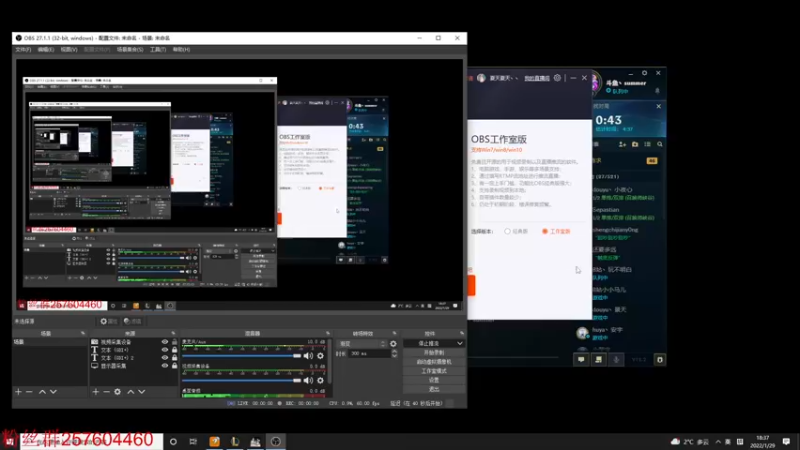
Task: Open the settings gear in the installer title bar
Action: click(x=557, y=78)
